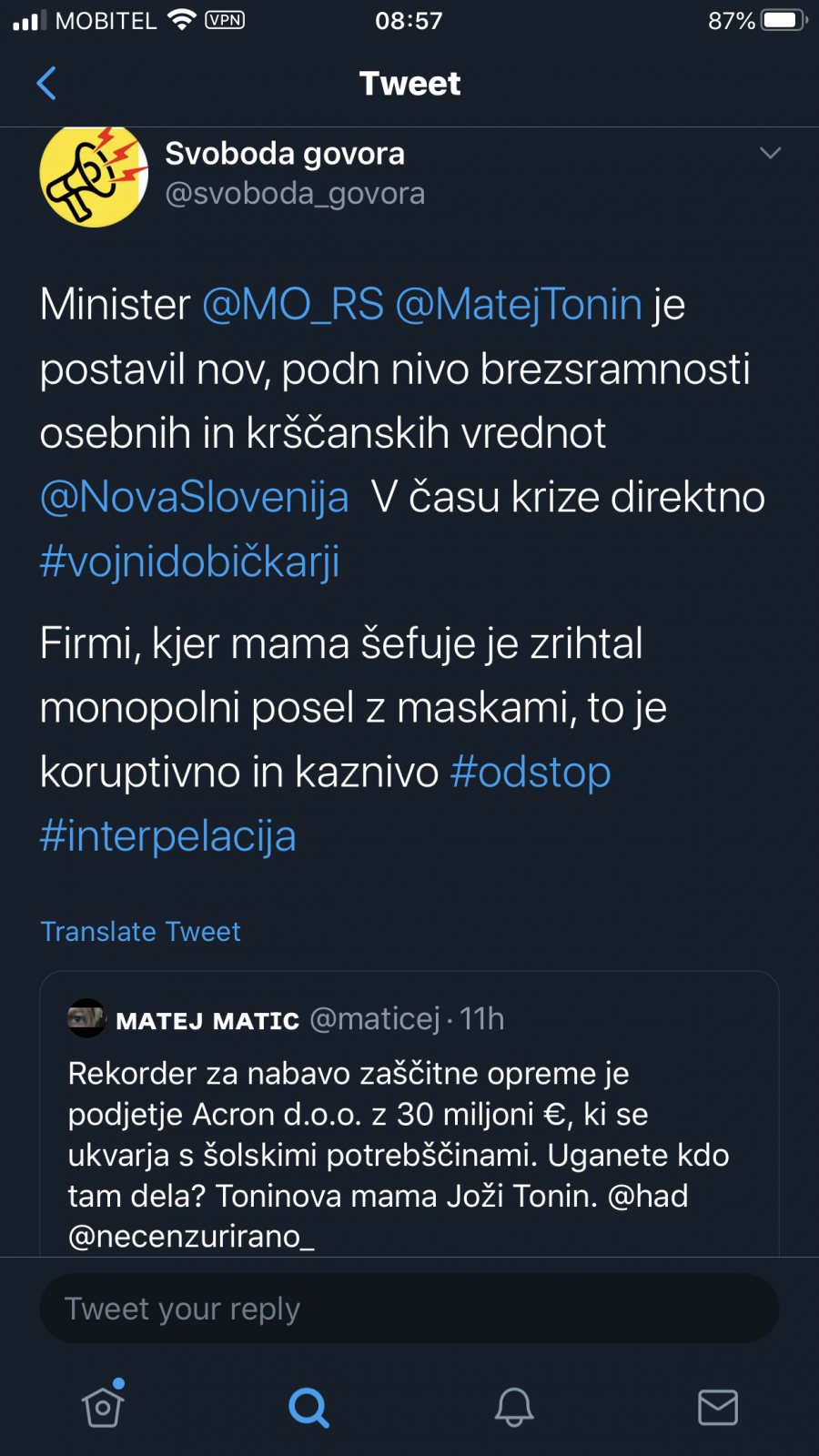Screen dimensions: 819x1456
Task: Open the @MO_RS mention
Action: 293,305
